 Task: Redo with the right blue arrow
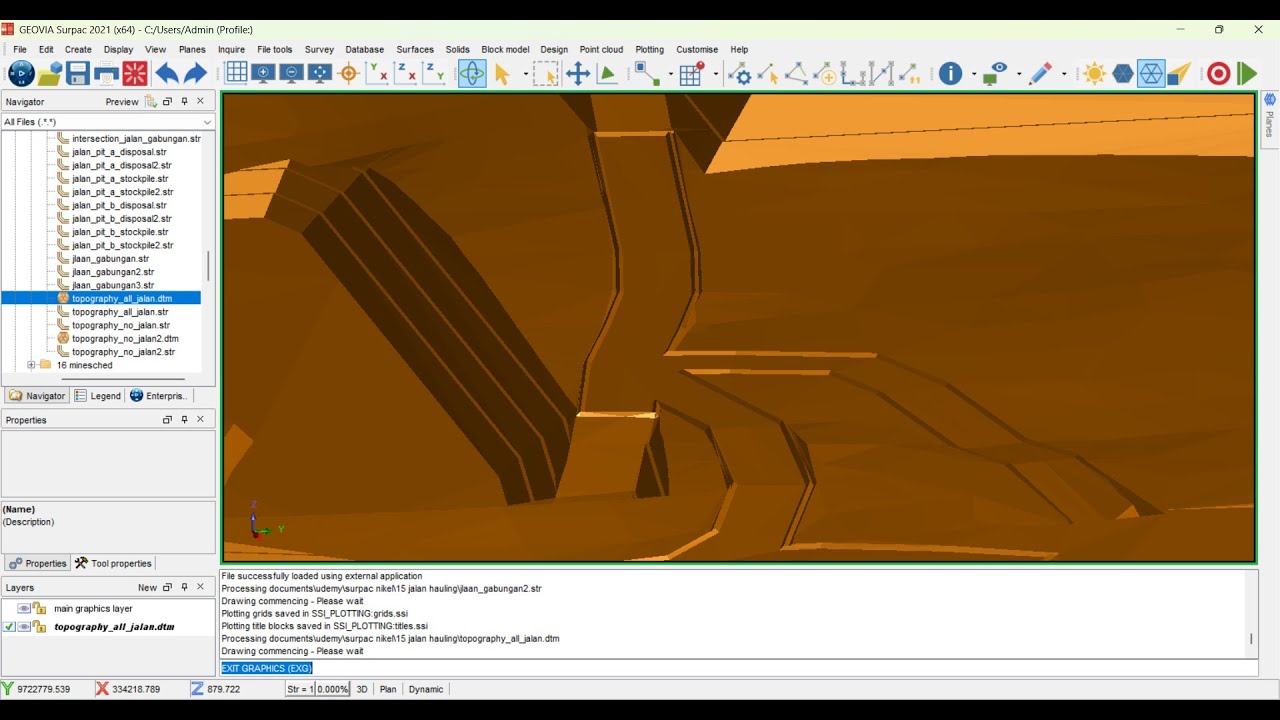tap(195, 73)
